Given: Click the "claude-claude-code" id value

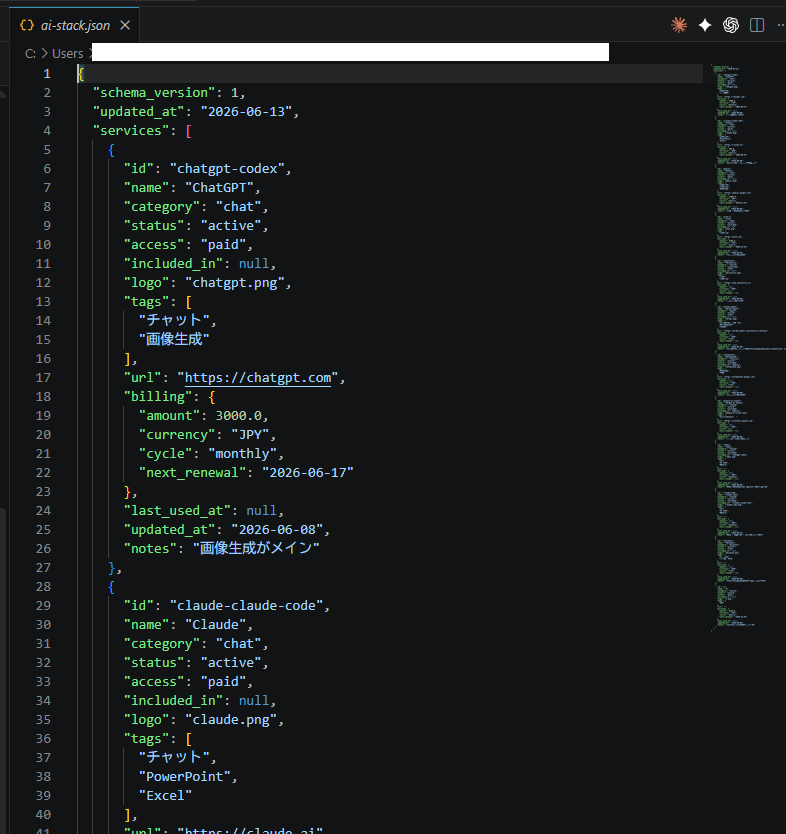Looking at the screenshot, I should coord(246,606).
